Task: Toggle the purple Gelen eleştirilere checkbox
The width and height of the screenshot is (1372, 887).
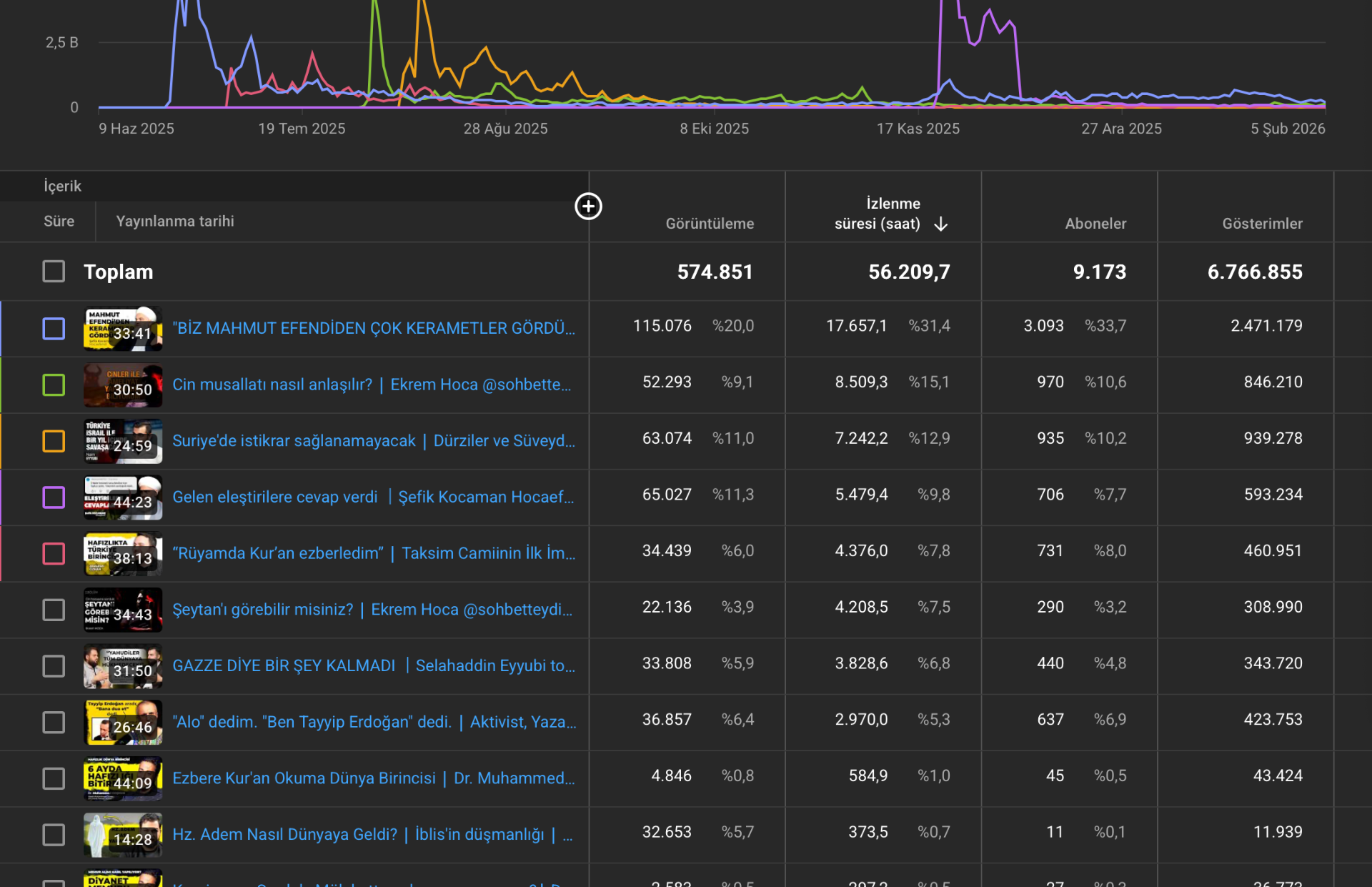Action: [54, 497]
